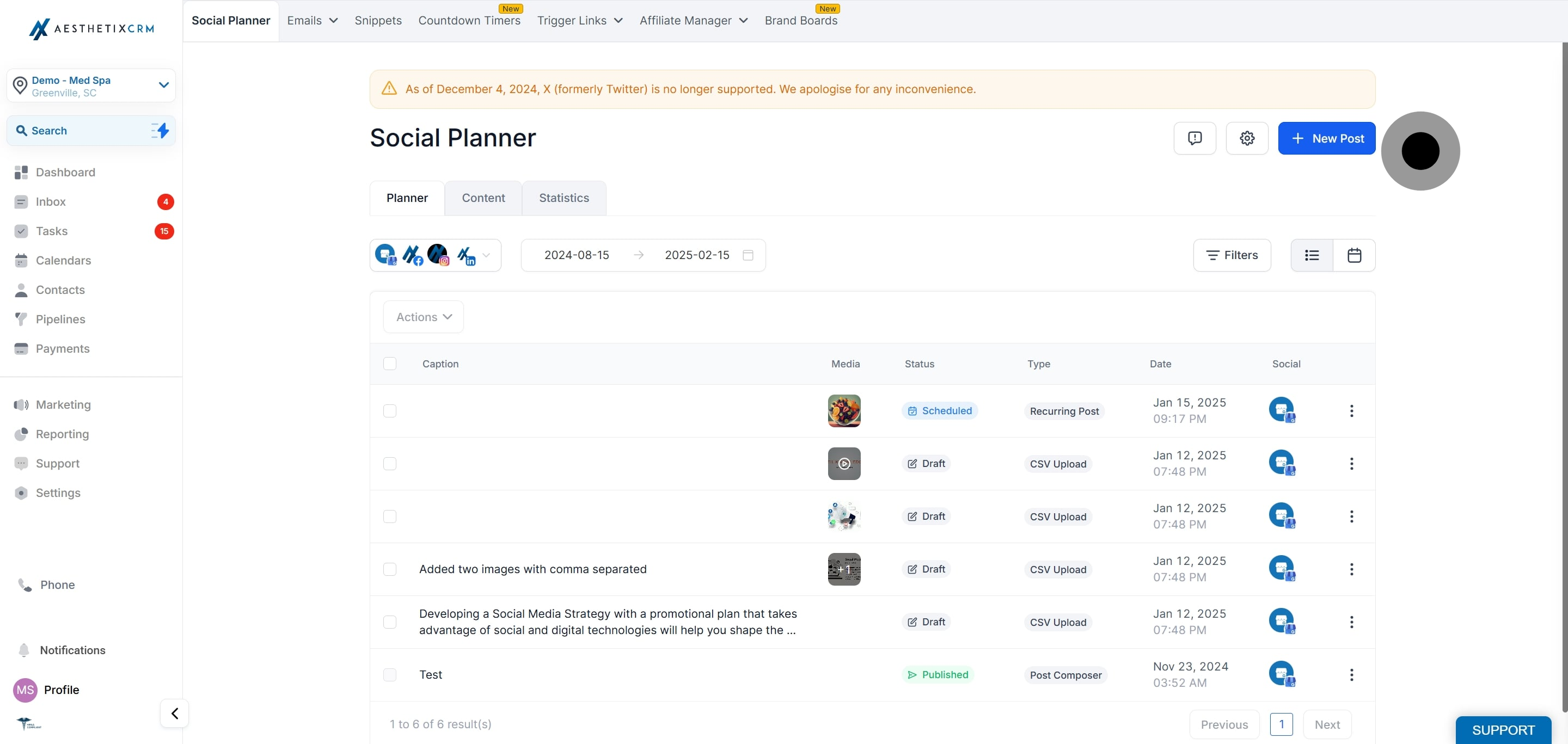This screenshot has height=744, width=1568.
Task: Click the New Post button
Action: point(1326,138)
